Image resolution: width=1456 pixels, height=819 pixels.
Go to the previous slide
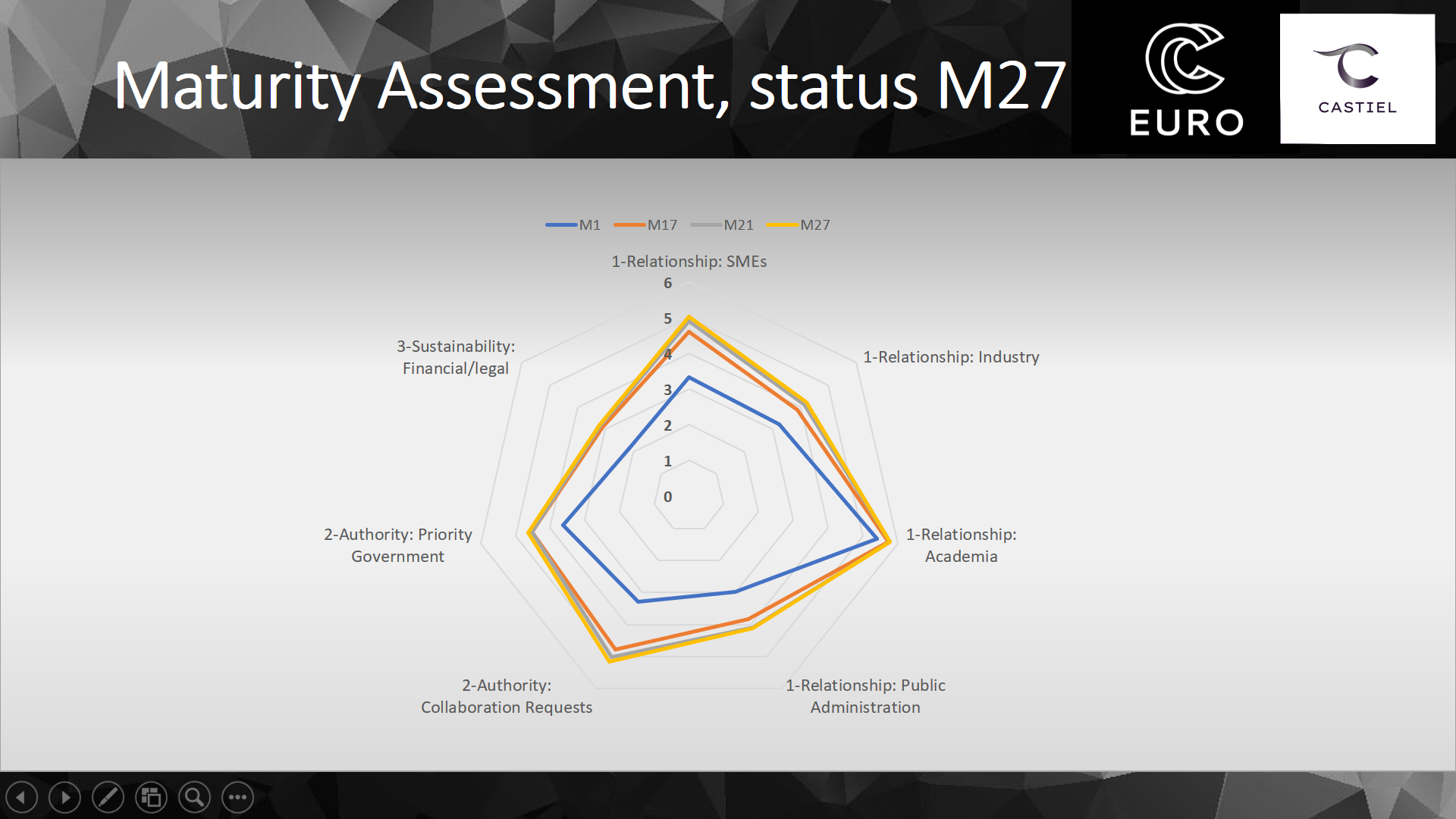click(x=22, y=797)
